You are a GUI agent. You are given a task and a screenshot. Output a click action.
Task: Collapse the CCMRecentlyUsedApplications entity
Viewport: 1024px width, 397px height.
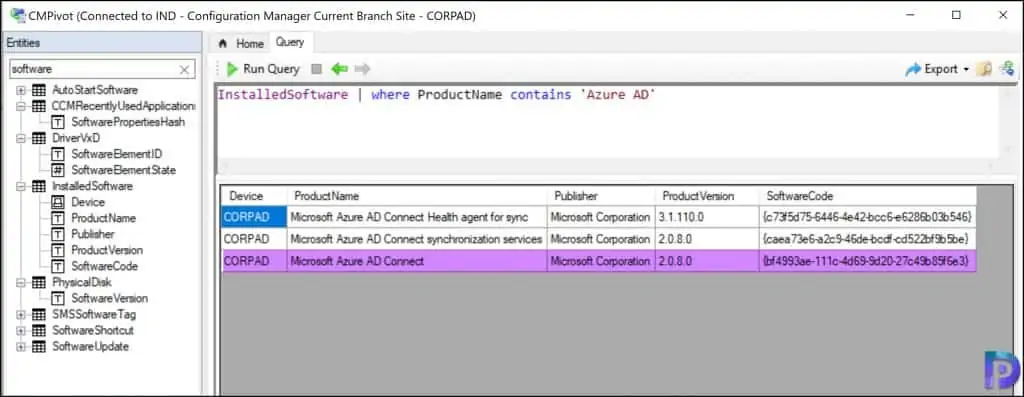coord(21,106)
